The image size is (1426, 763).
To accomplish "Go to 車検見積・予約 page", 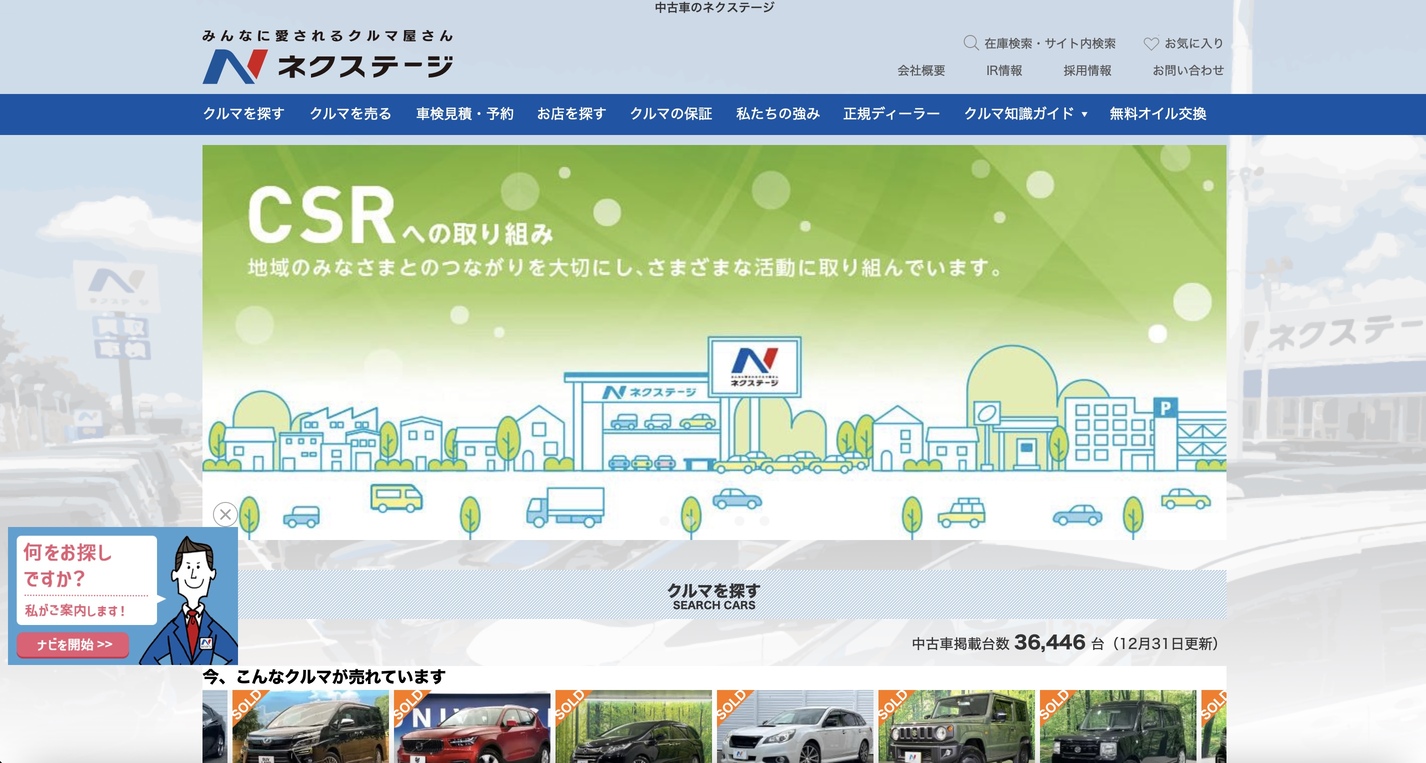I will click(x=465, y=114).
